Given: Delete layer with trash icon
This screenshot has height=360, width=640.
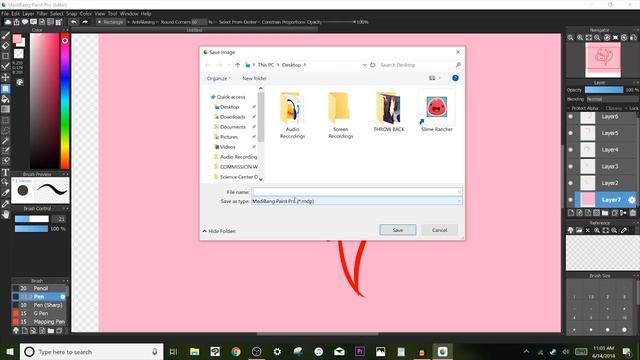Looking at the screenshot, I should pos(633,213).
